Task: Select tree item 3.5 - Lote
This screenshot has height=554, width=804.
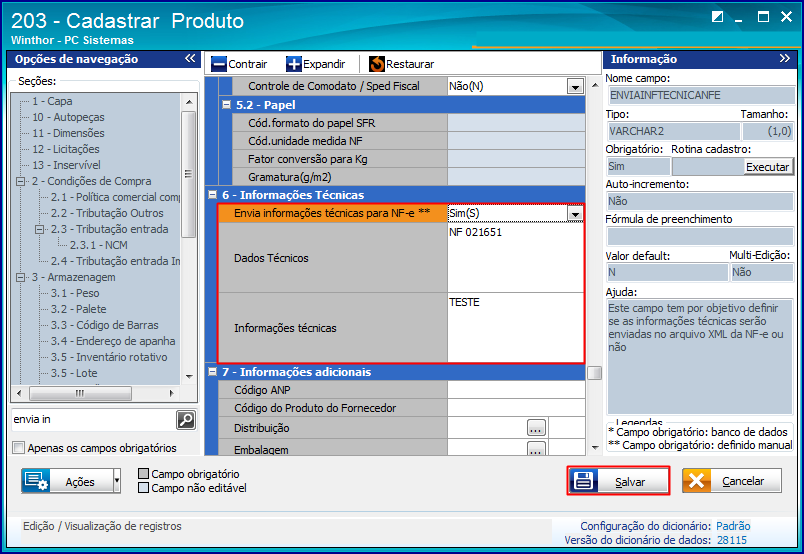Action: pyautogui.click(x=74, y=373)
